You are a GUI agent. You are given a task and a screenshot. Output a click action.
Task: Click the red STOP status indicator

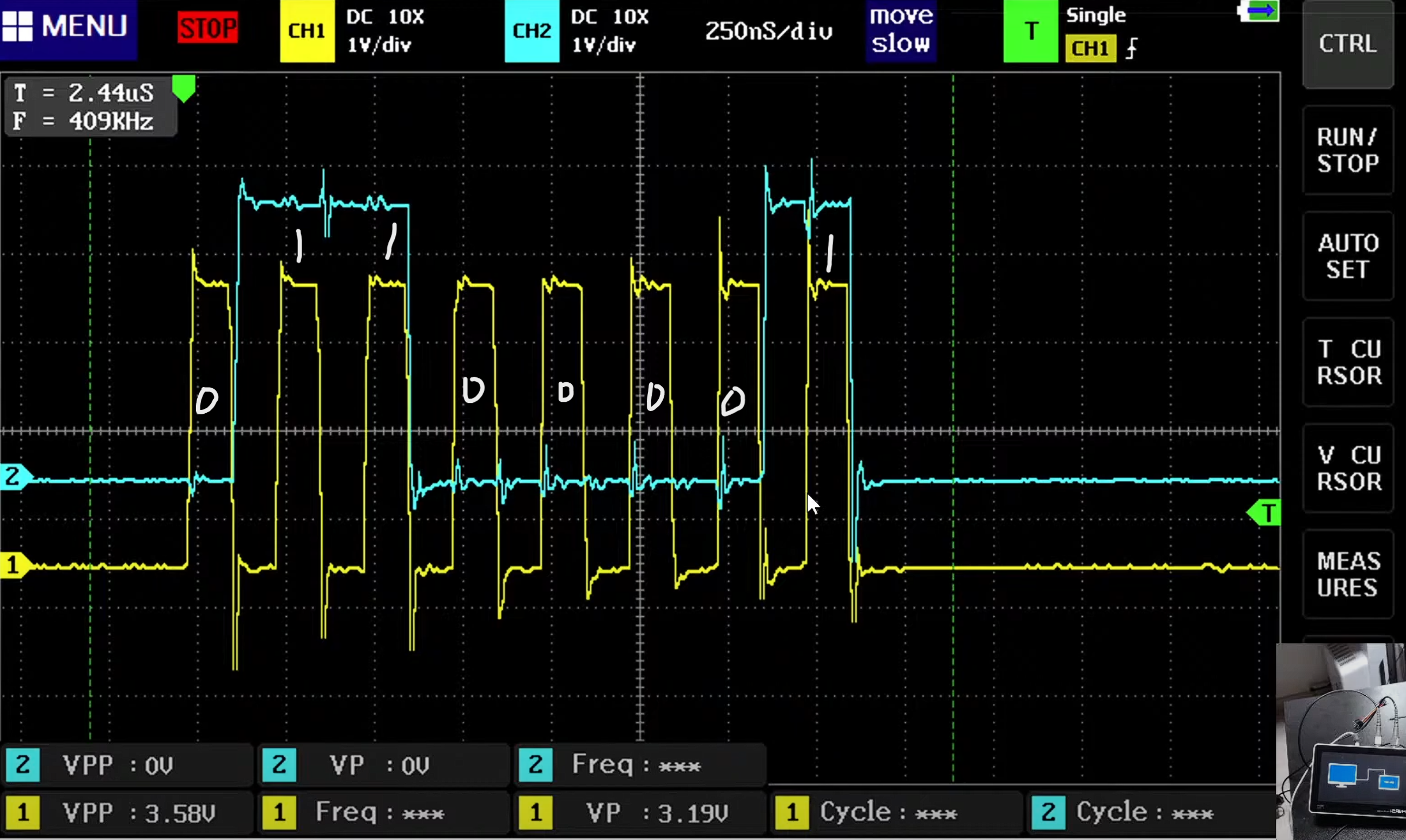tap(207, 28)
